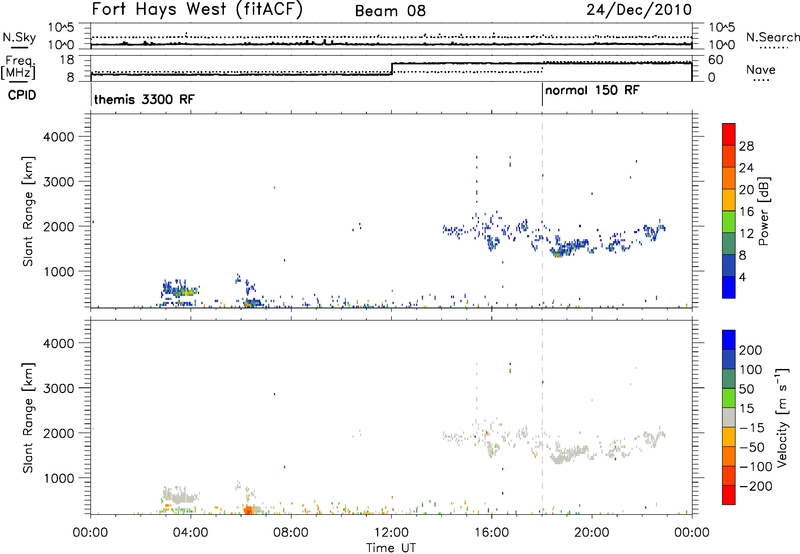Select the "themis 3300 RF" mode label

144,99
